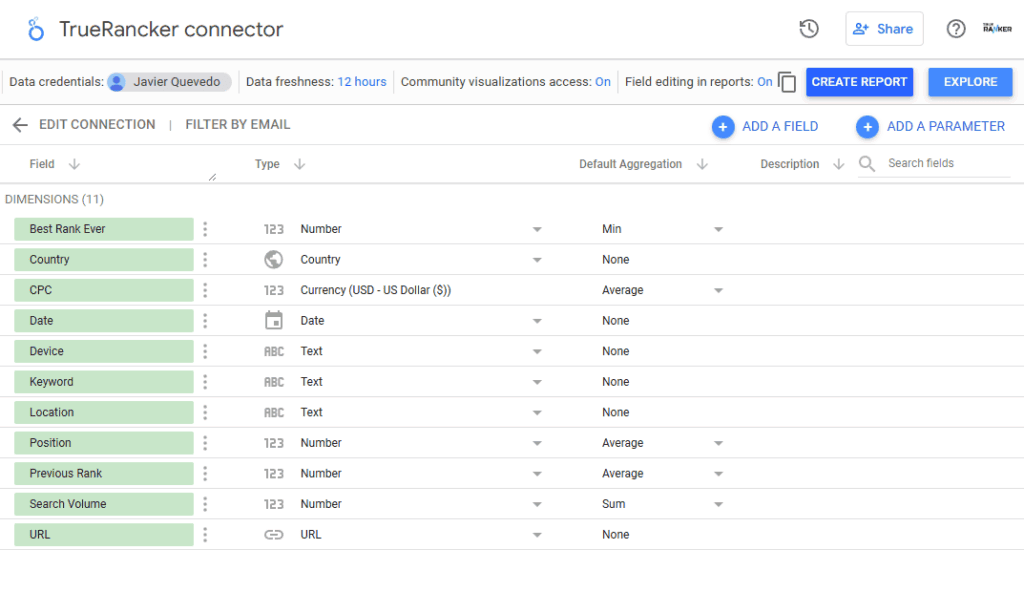Click the copy data source icon
This screenshot has width=1024, height=613.
pos(787,82)
